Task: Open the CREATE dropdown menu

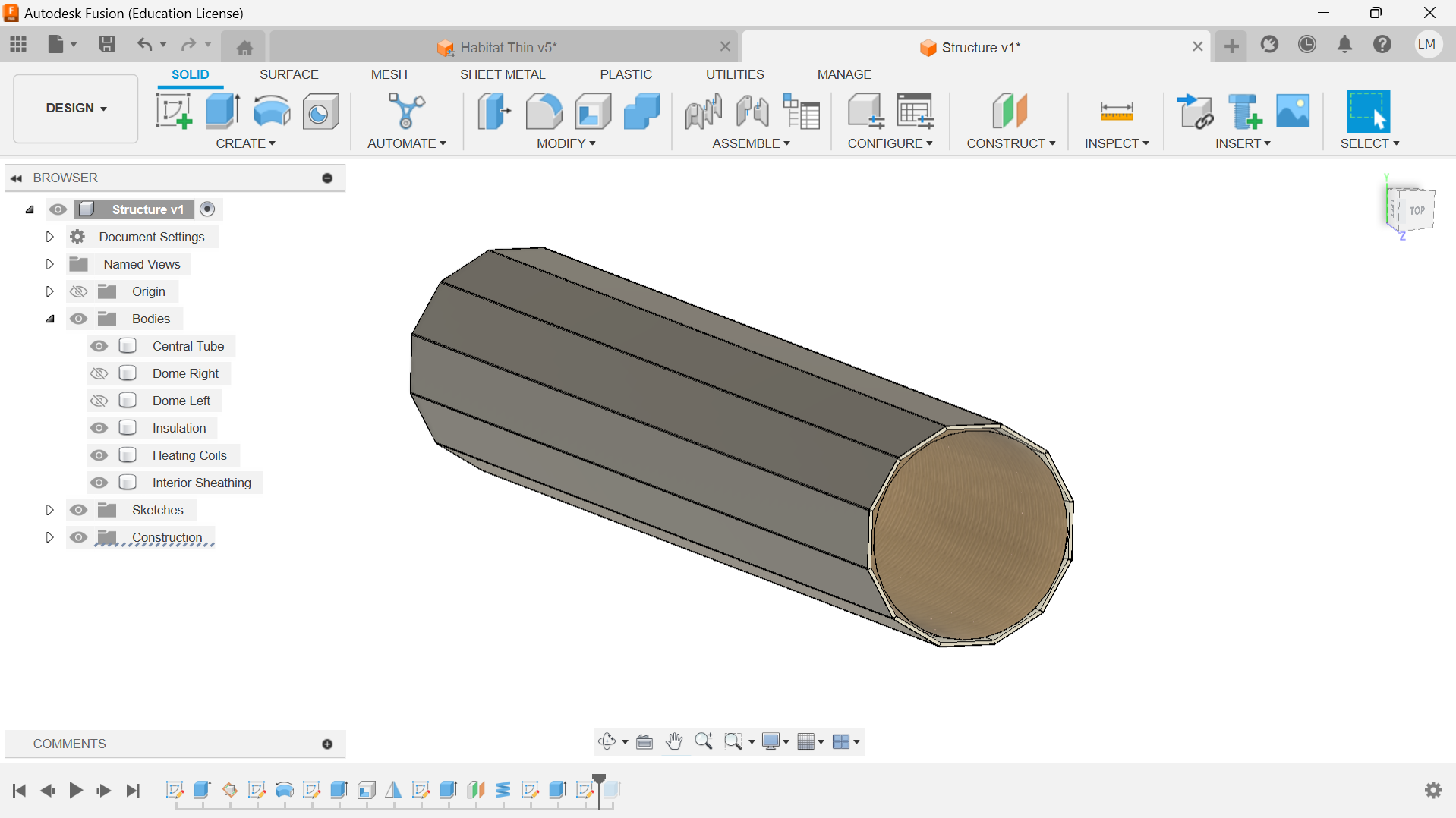Action: point(245,143)
